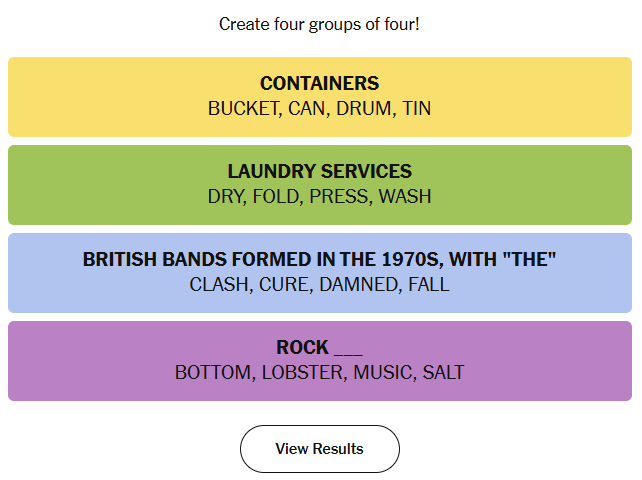Image resolution: width=642 pixels, height=480 pixels.
Task: Click the 'BRITISH BANDS FORMED IN THE 1970S' title
Action: point(319,260)
